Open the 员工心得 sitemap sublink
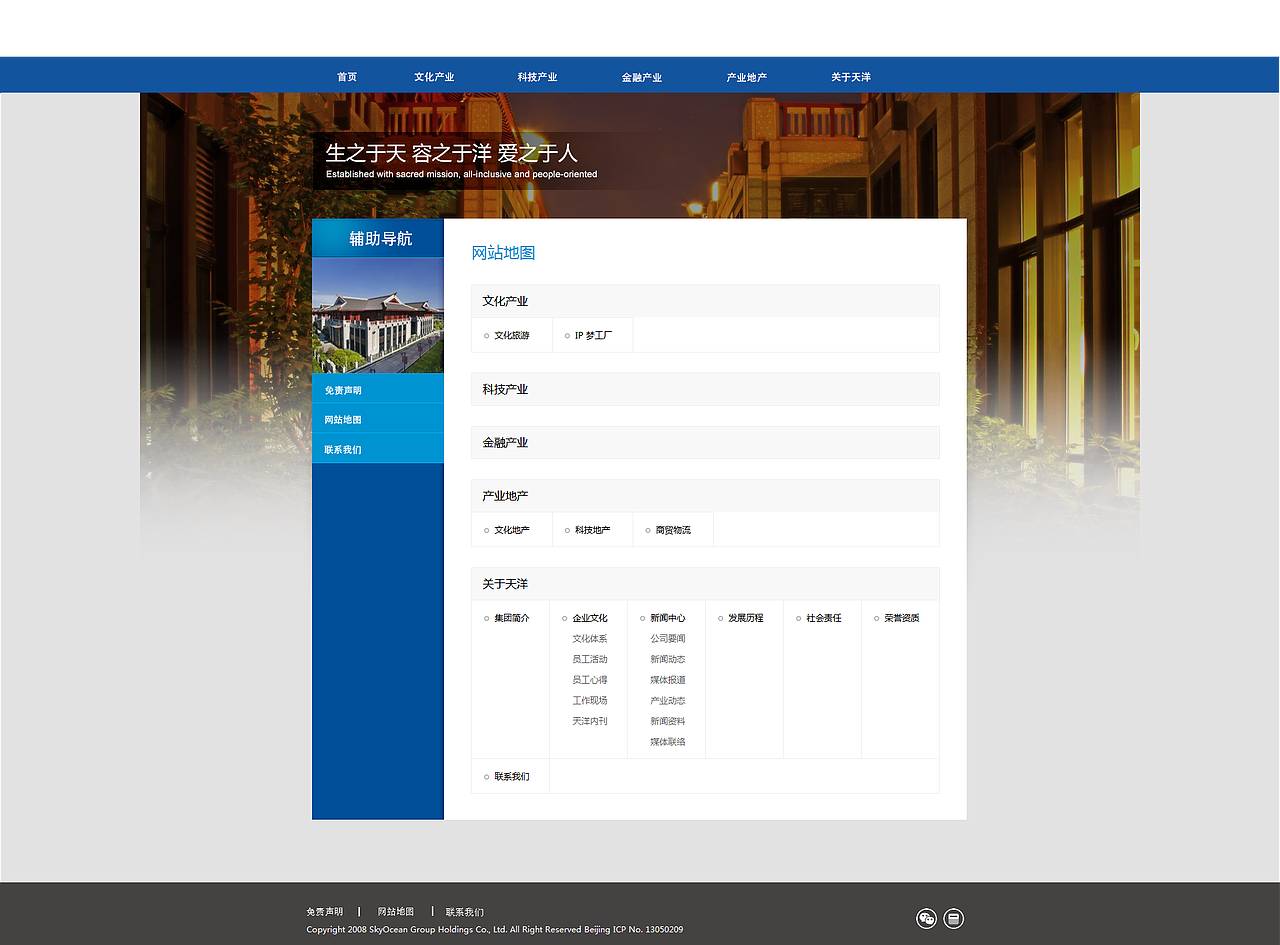Viewport: 1280px width, 945px height. [590, 680]
